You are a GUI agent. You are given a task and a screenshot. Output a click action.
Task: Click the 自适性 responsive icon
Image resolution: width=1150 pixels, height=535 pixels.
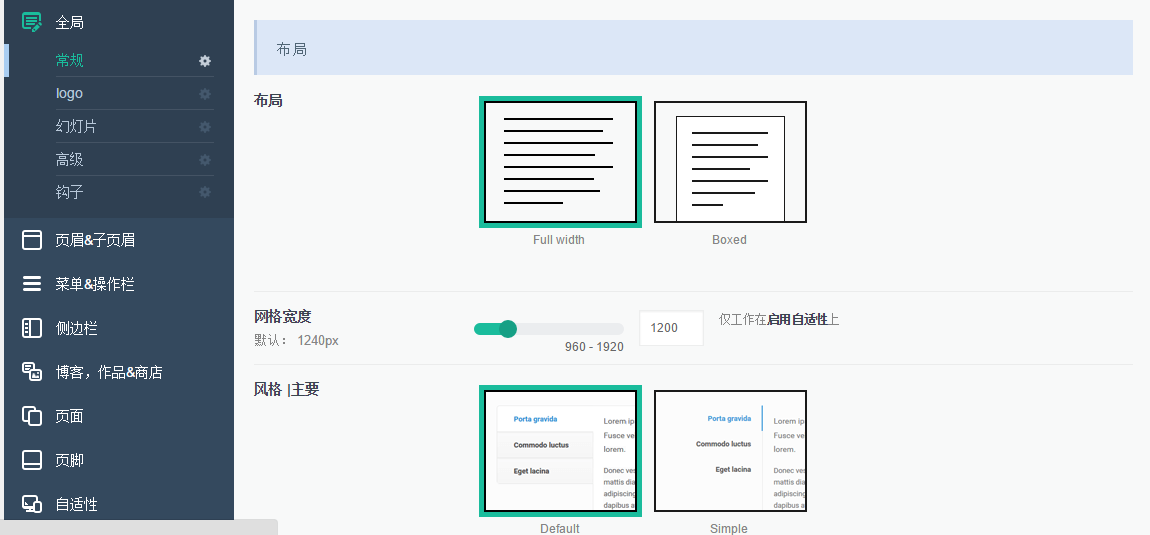[x=32, y=504]
